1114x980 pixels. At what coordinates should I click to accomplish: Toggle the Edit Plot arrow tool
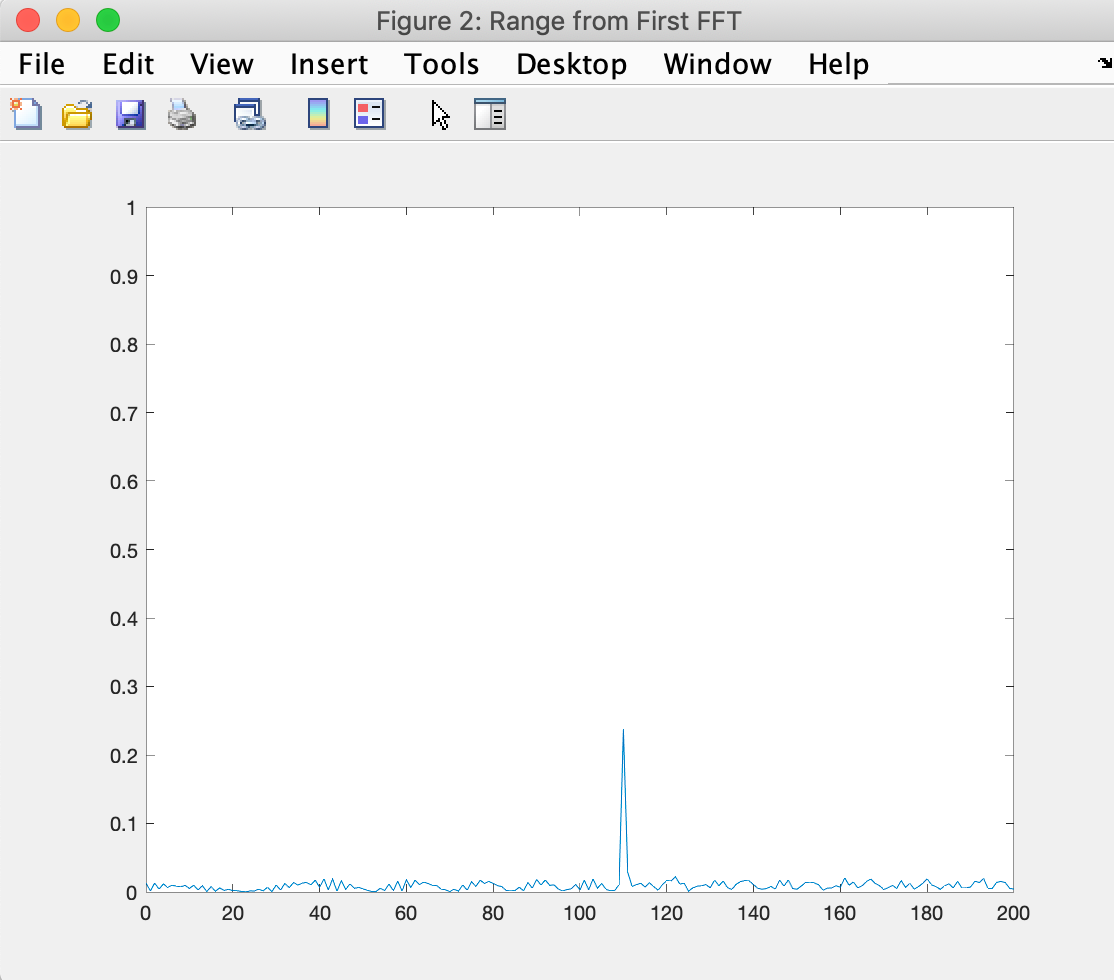[440, 115]
